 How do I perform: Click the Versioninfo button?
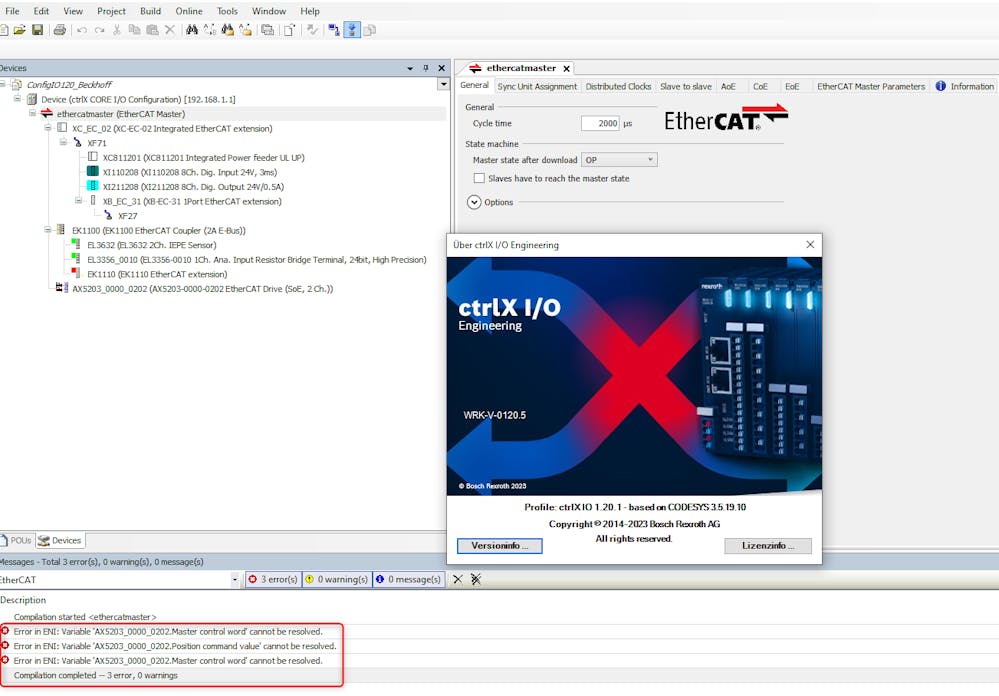click(x=499, y=546)
